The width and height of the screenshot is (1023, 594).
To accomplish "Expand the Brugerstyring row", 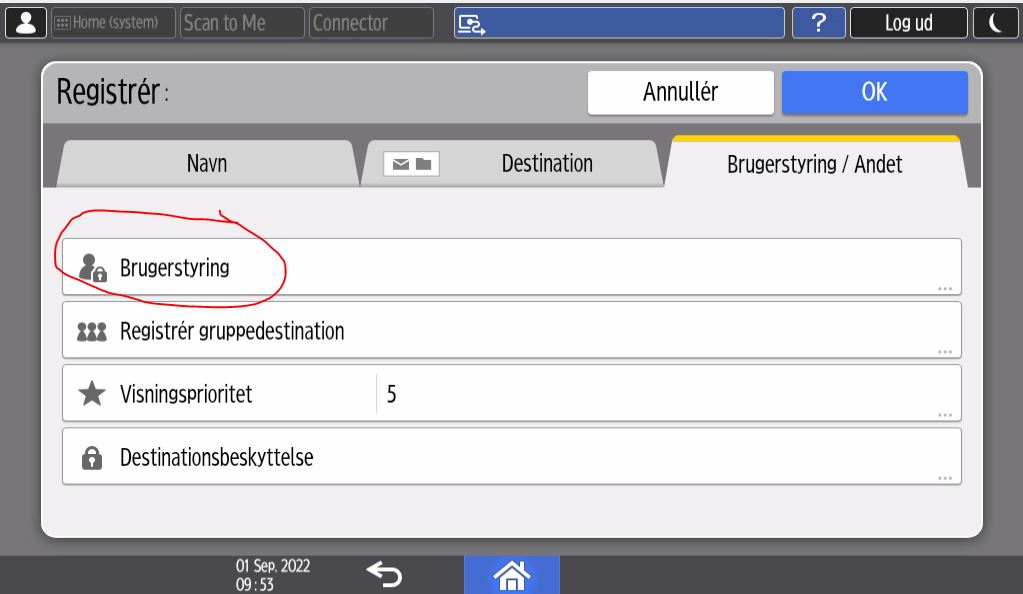I will [x=511, y=267].
